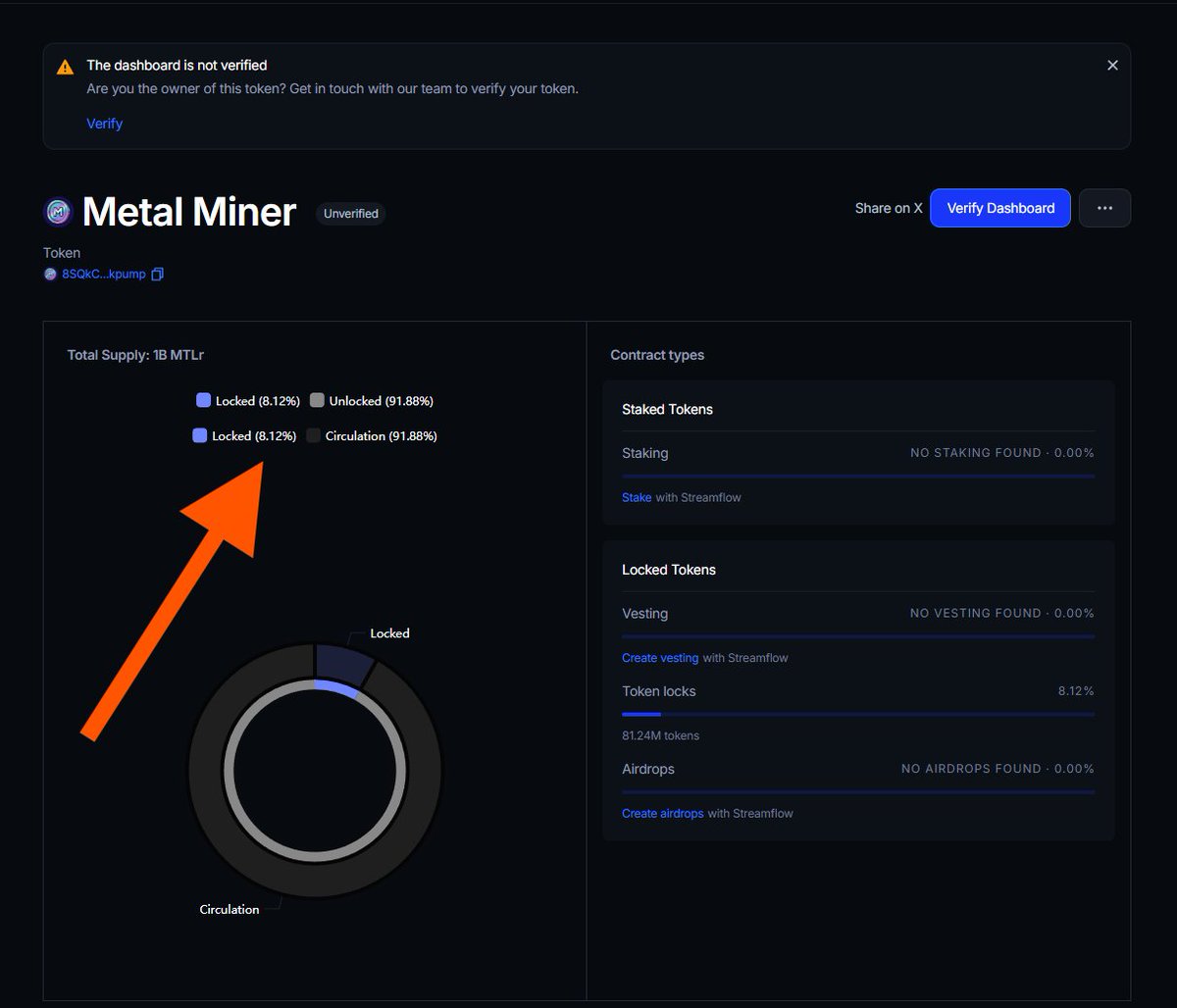Click the Airdrops progress bar
Image resolution: width=1177 pixels, height=1008 pixels.
pos(858,792)
